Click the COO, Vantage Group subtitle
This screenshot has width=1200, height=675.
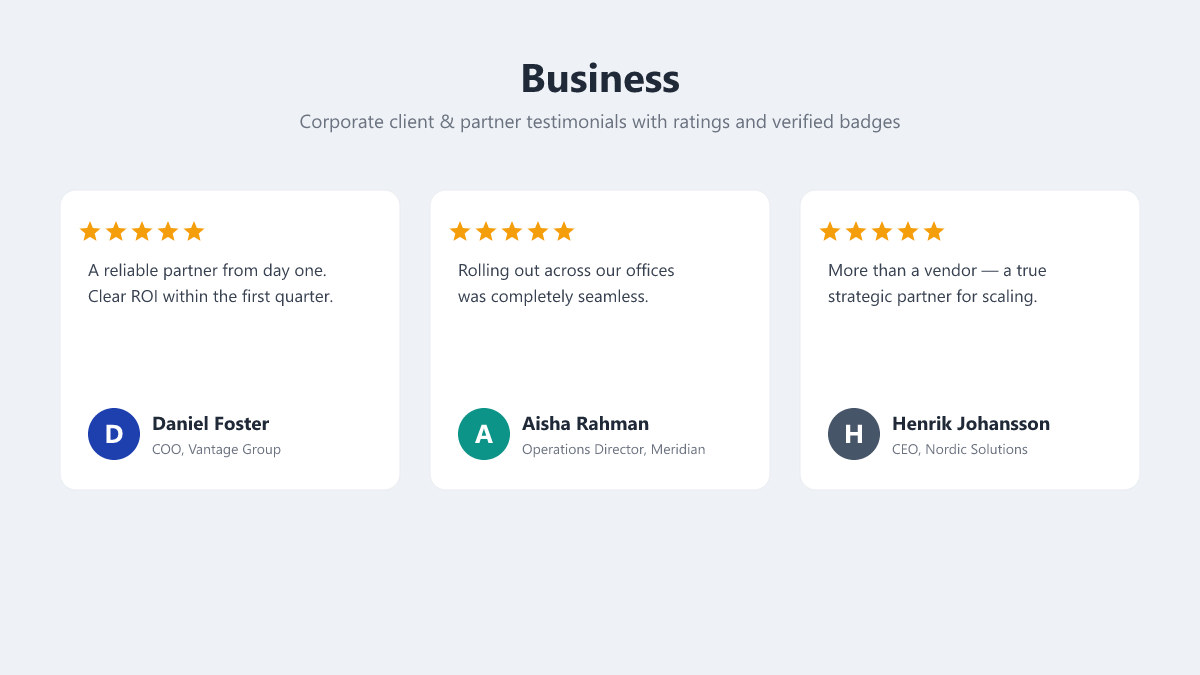[216, 449]
